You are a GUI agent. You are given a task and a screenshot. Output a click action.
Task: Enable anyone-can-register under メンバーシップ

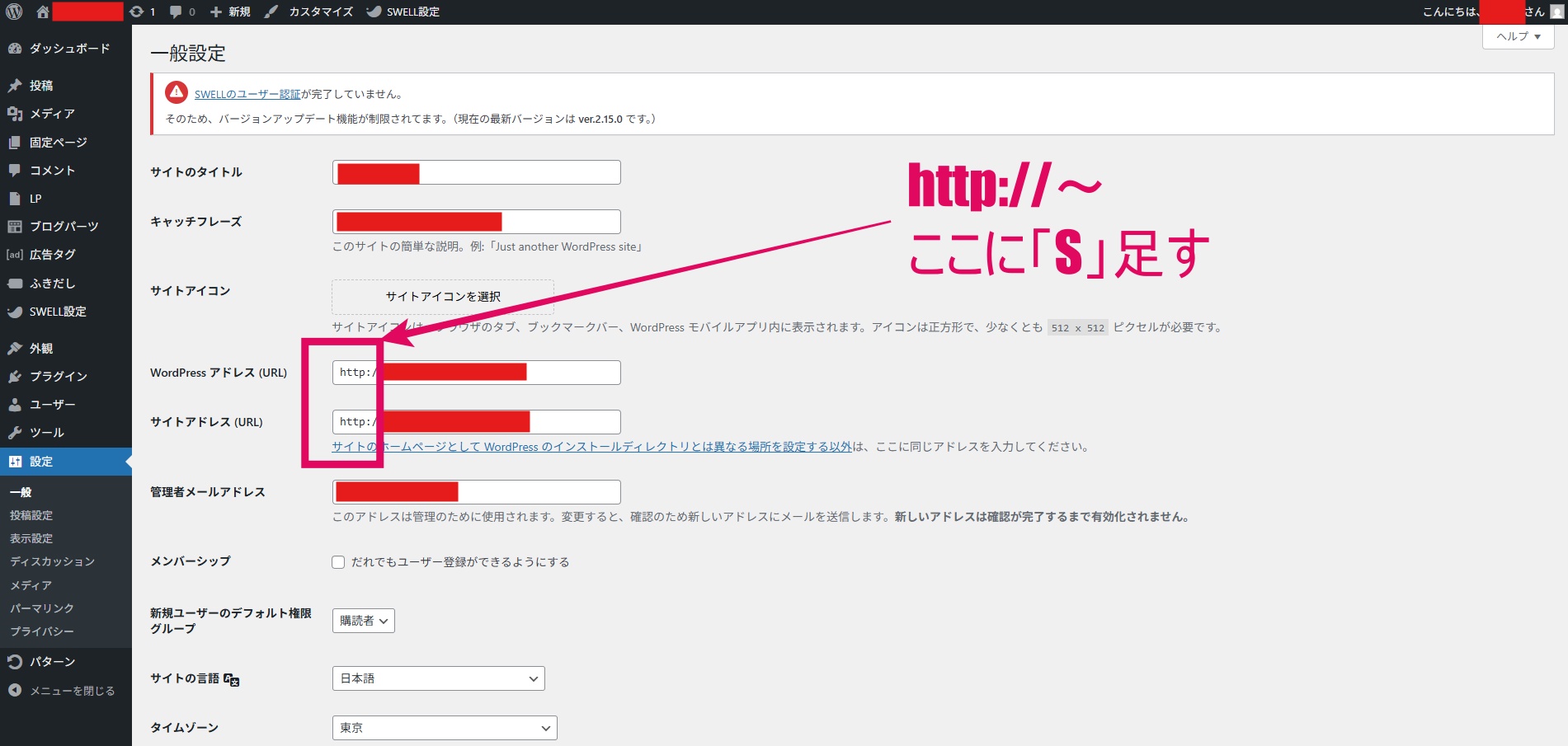[x=338, y=561]
